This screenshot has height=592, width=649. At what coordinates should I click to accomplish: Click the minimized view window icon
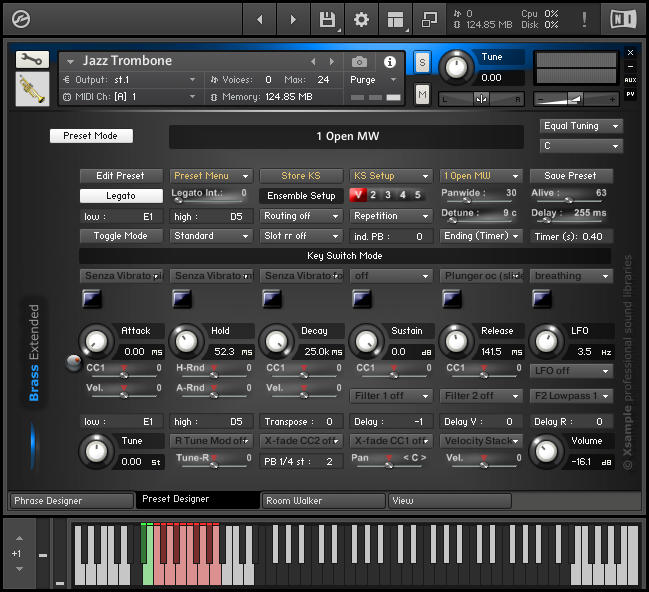[x=429, y=19]
